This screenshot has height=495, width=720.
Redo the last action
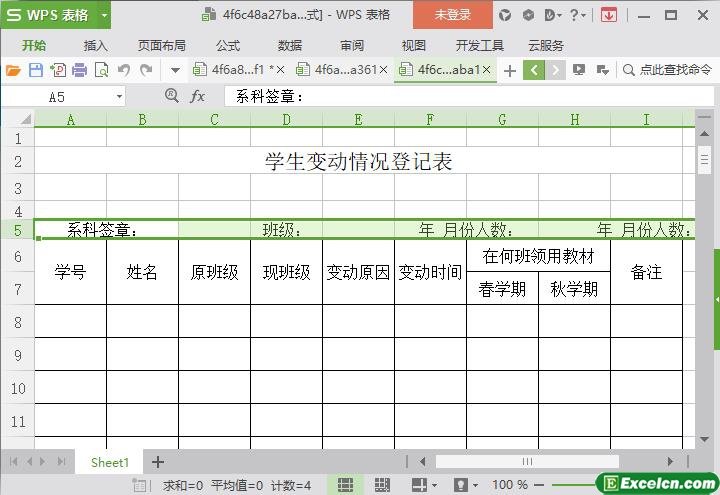point(146,70)
